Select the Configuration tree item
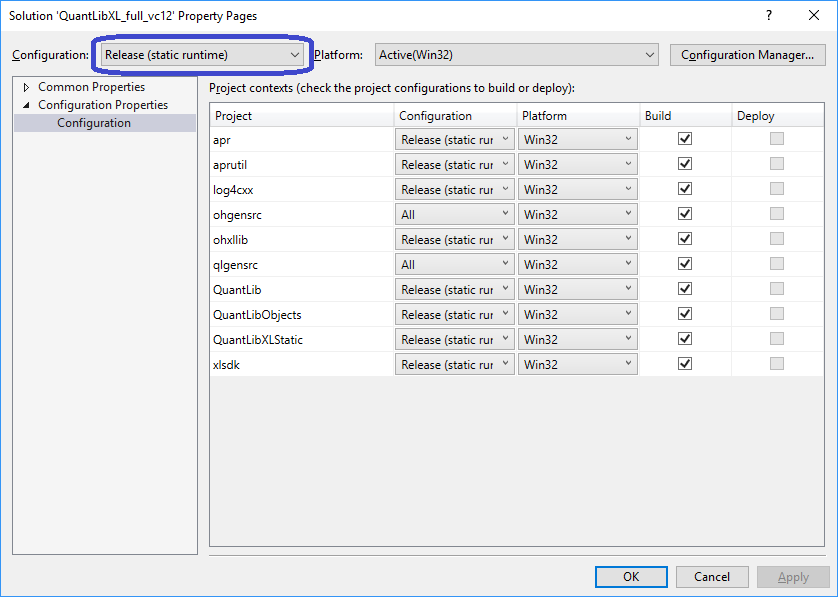 click(94, 123)
